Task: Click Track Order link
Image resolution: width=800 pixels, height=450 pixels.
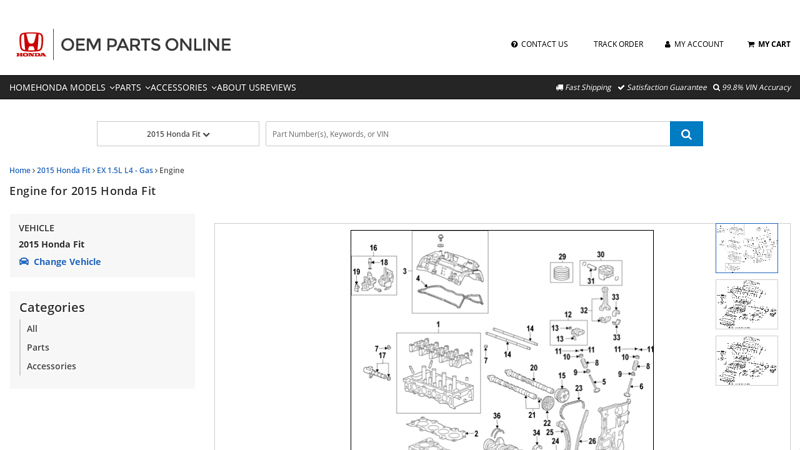Action: 618,44
